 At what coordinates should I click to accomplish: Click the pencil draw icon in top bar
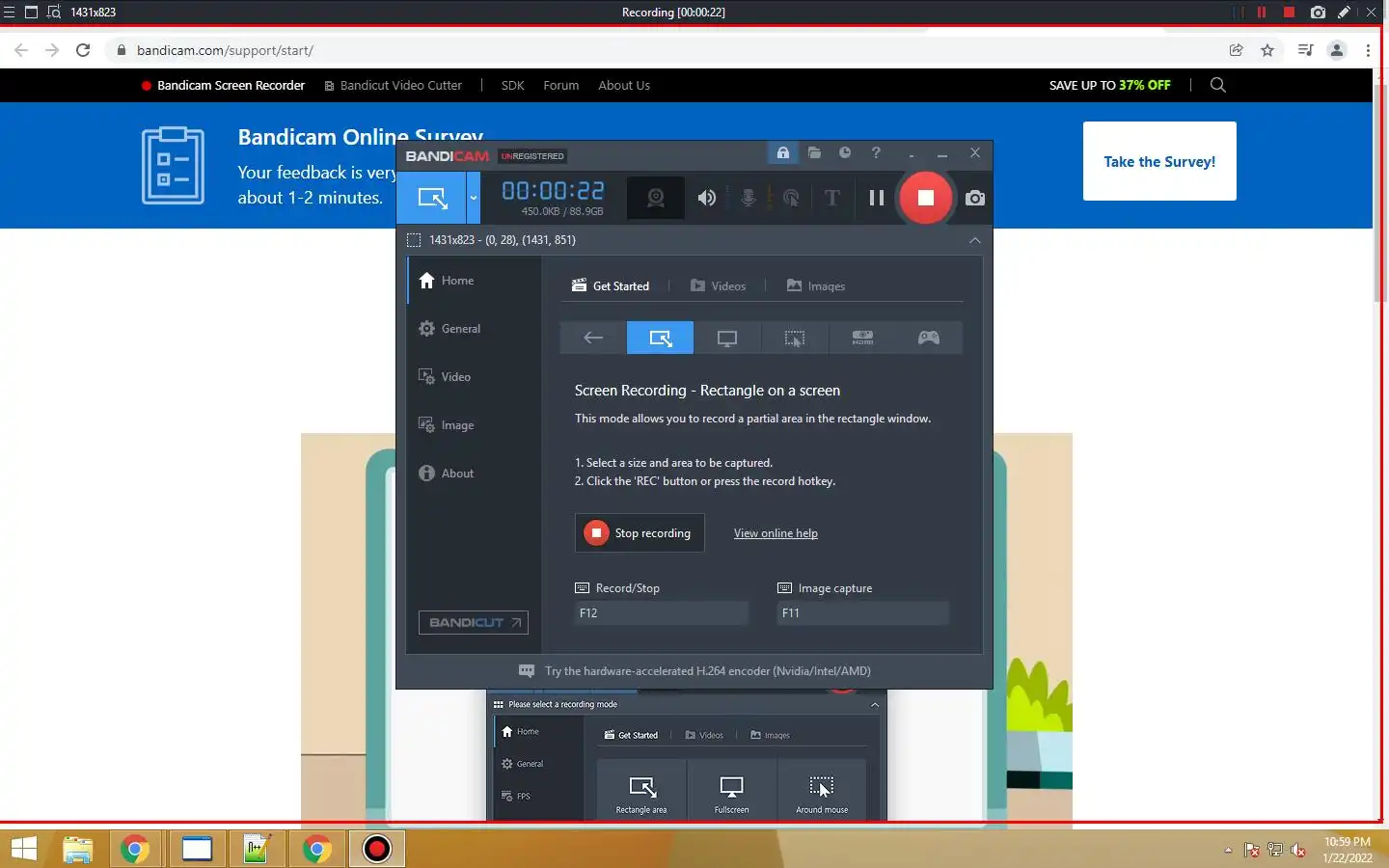1344,13
